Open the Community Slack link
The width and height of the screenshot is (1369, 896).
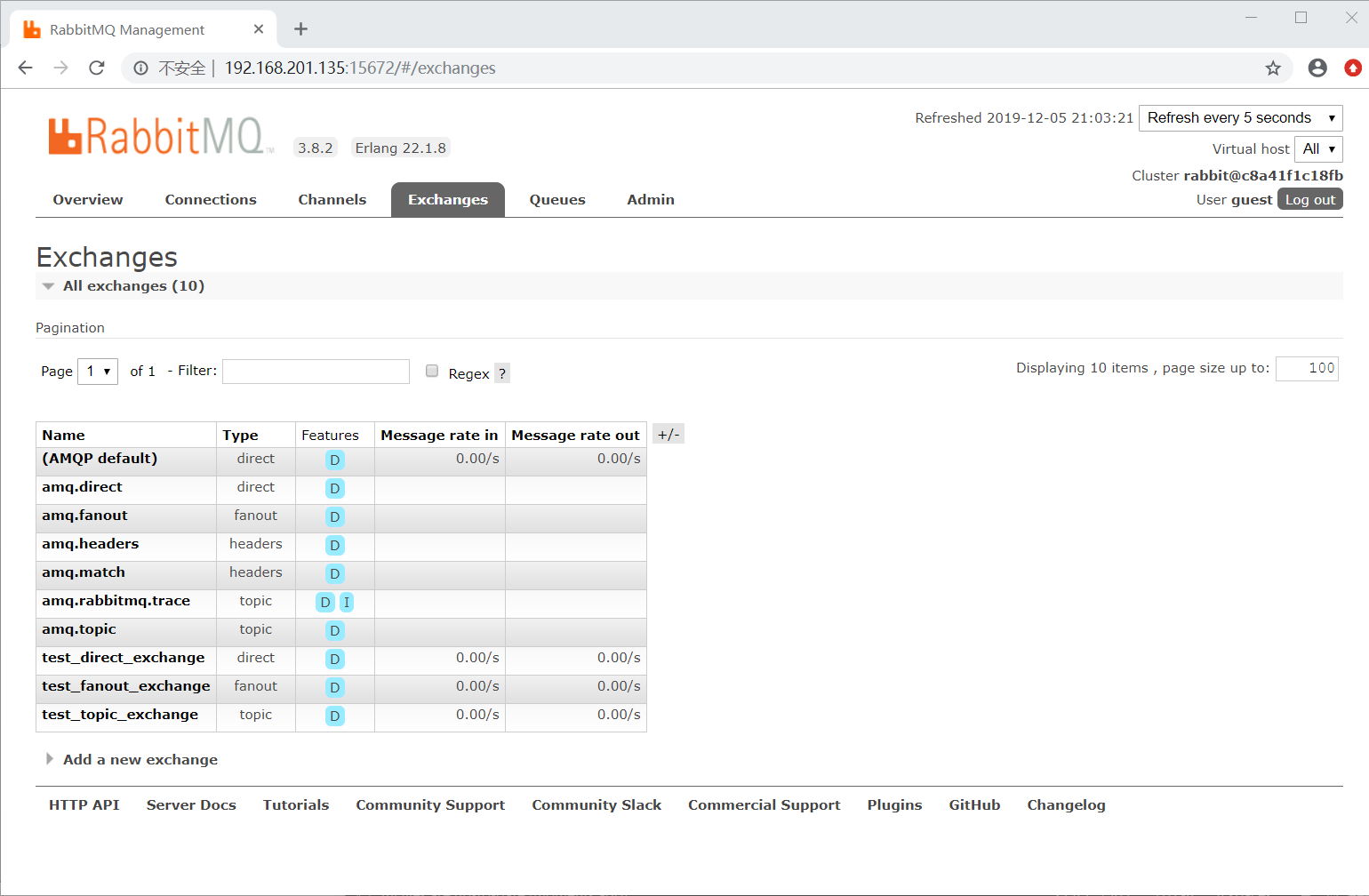[596, 804]
